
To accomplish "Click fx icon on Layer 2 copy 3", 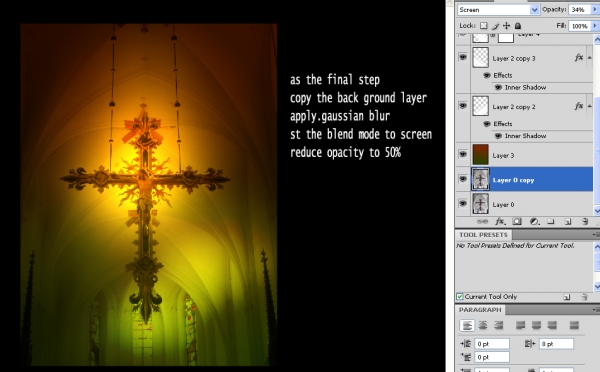I will 579,57.
